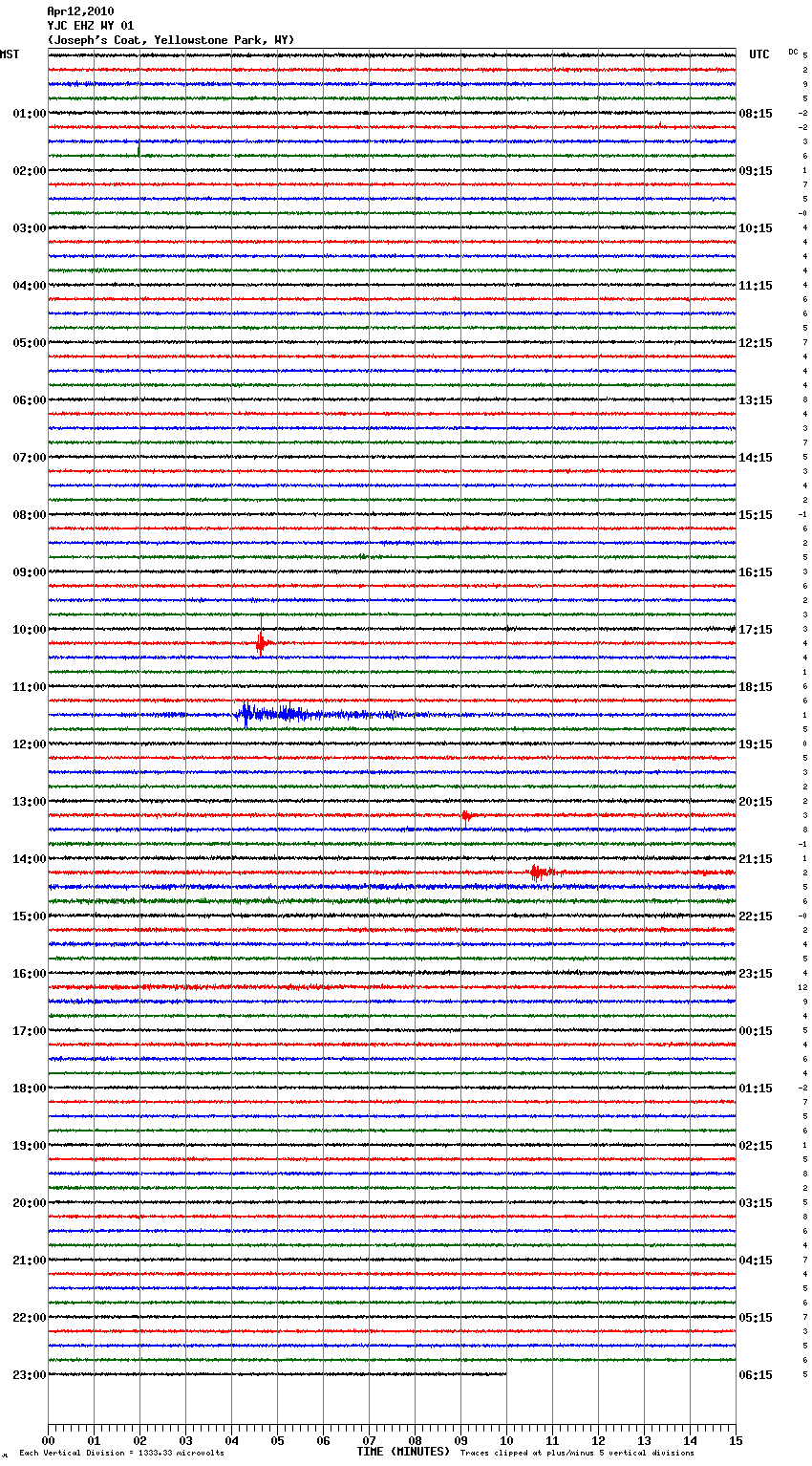Click the 23:00 MST time label
The image size is (812, 1466).
coord(30,1375)
